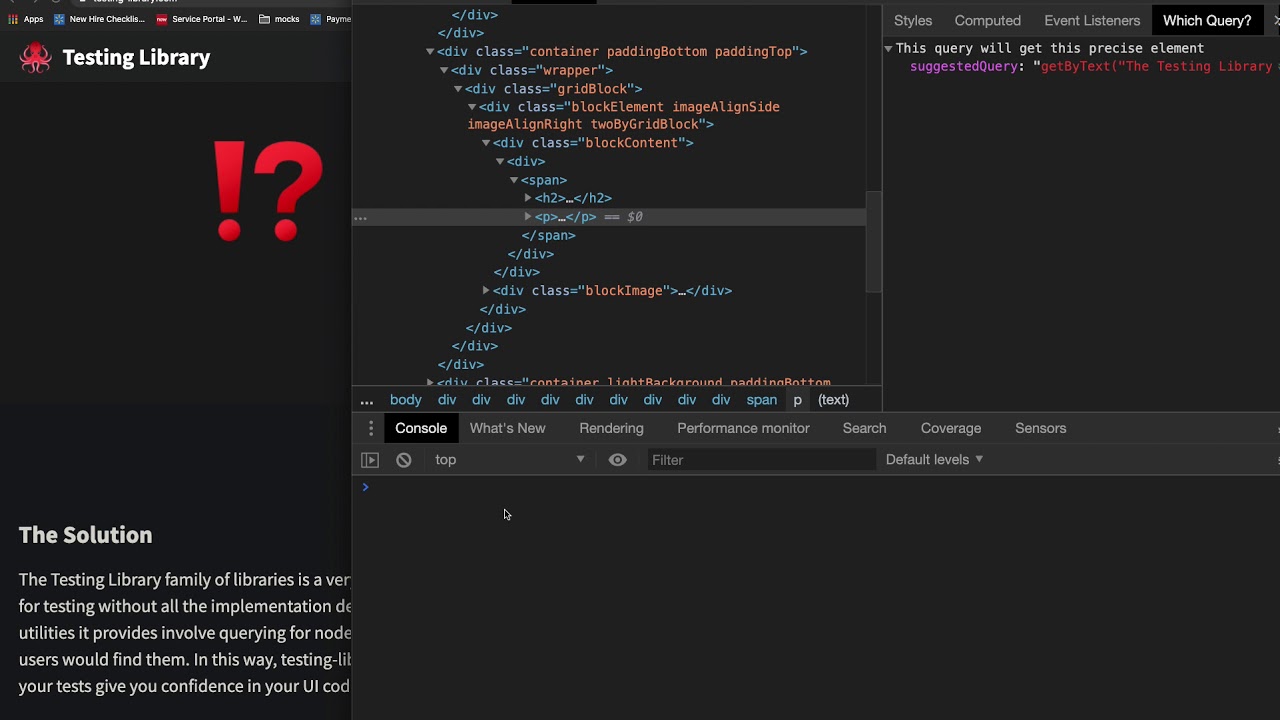Viewport: 1280px width, 720px height.
Task: Collapse the container paddingBottom paddingTop div
Action: coord(430,52)
